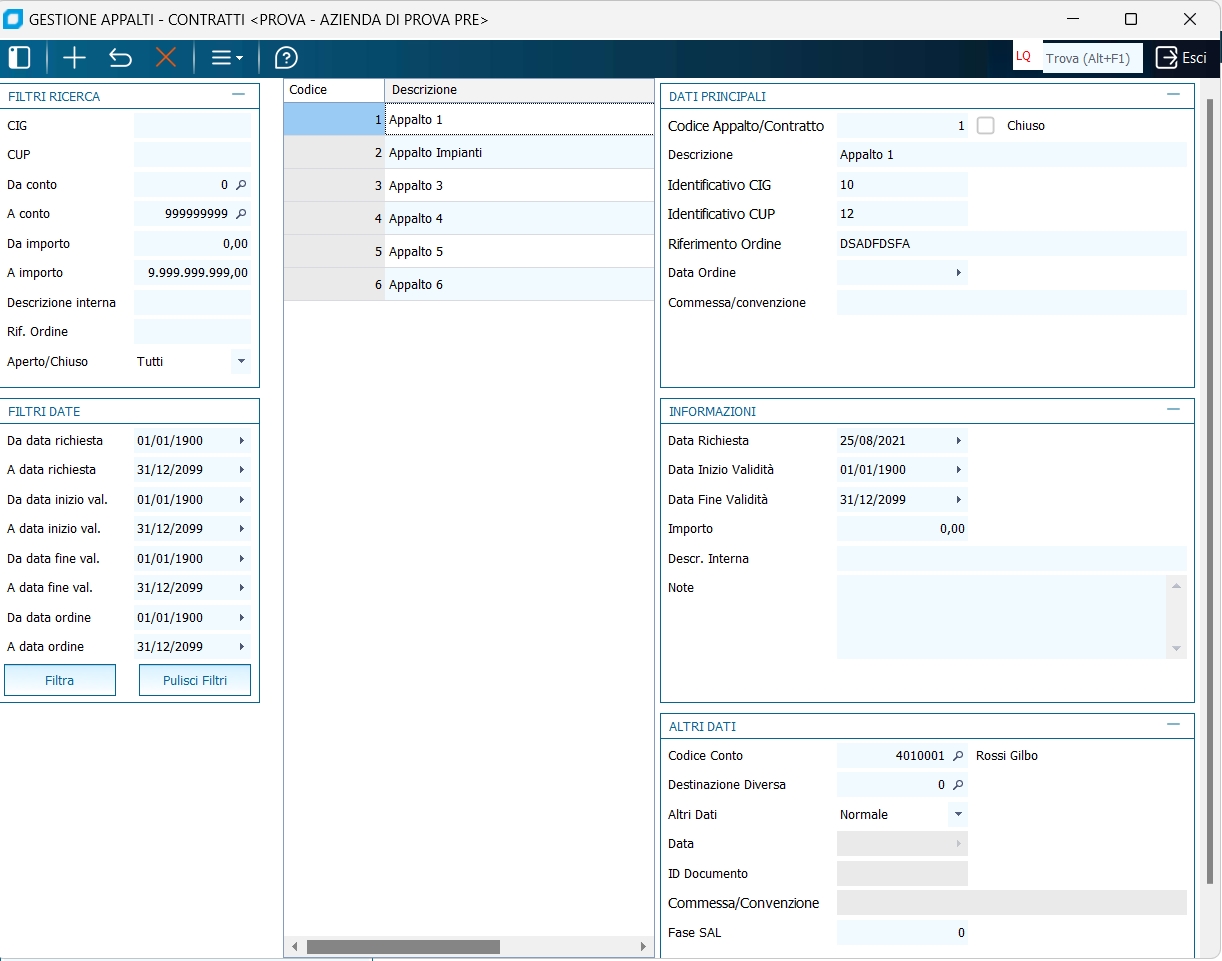
Task: Open lookup for Destinazione Diversa
Action: click(957, 785)
